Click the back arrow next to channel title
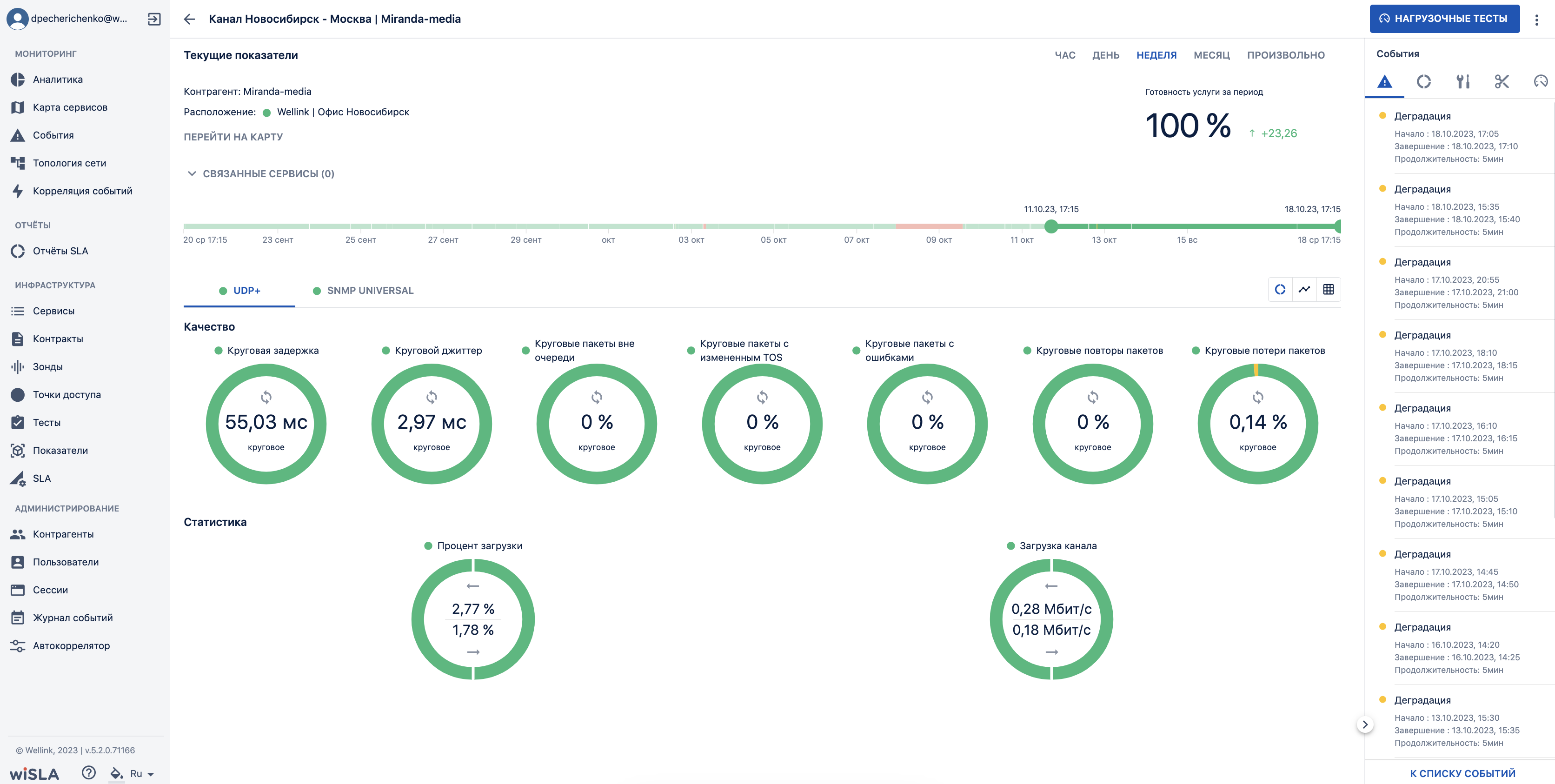1555x784 pixels. (190, 19)
